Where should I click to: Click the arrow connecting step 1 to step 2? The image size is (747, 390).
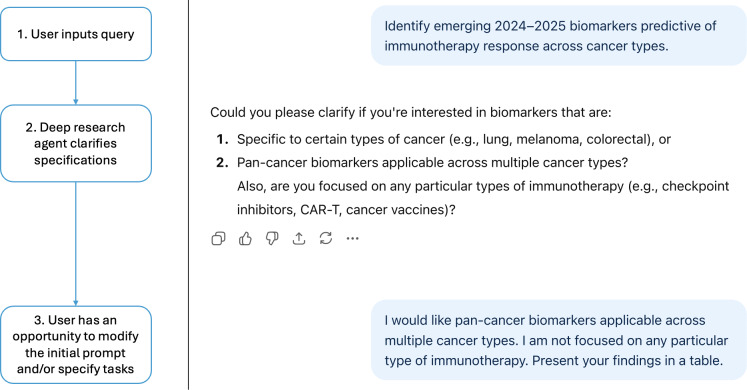pyautogui.click(x=75, y=83)
